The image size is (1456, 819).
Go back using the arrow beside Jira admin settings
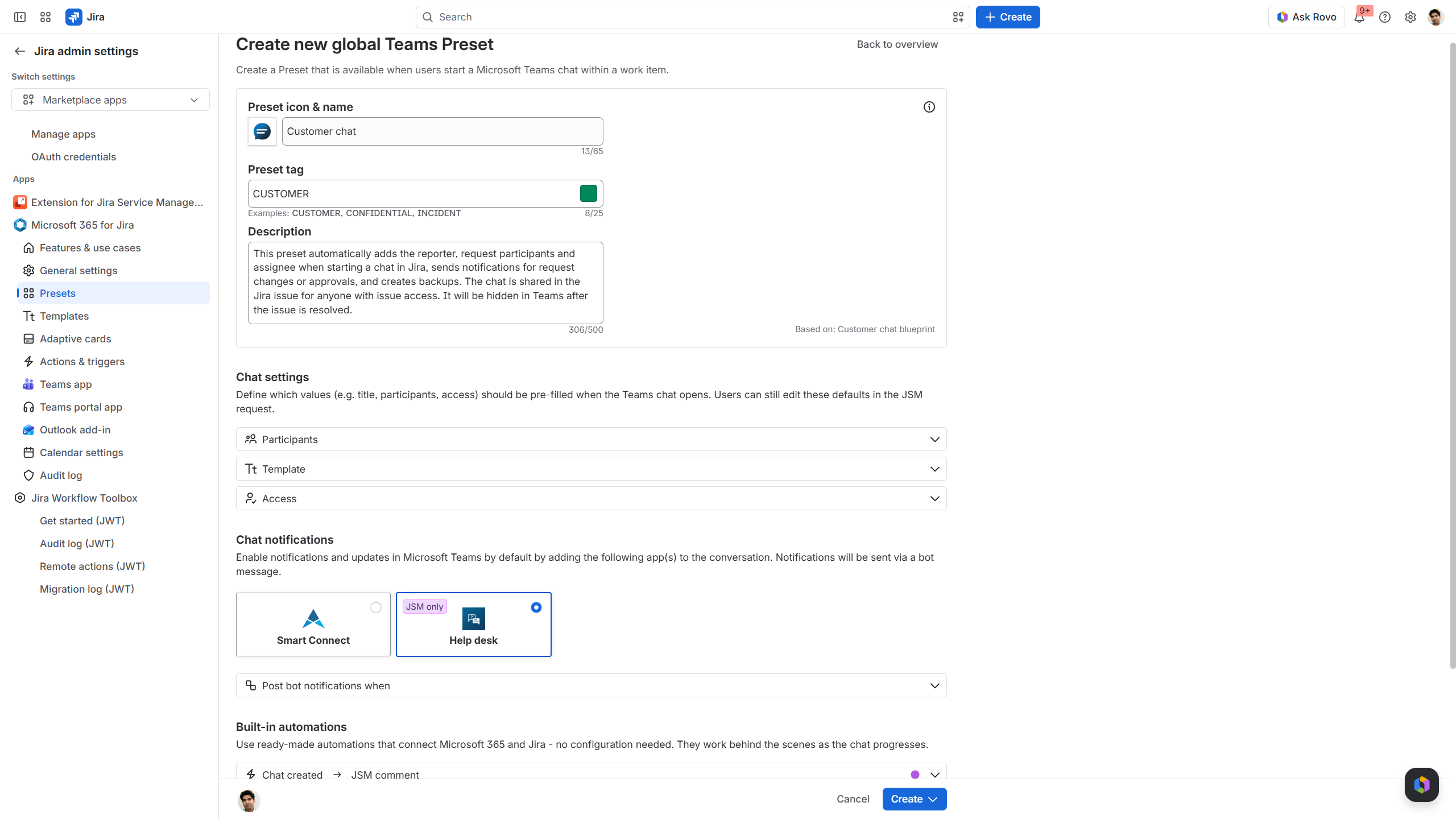pos(20,51)
